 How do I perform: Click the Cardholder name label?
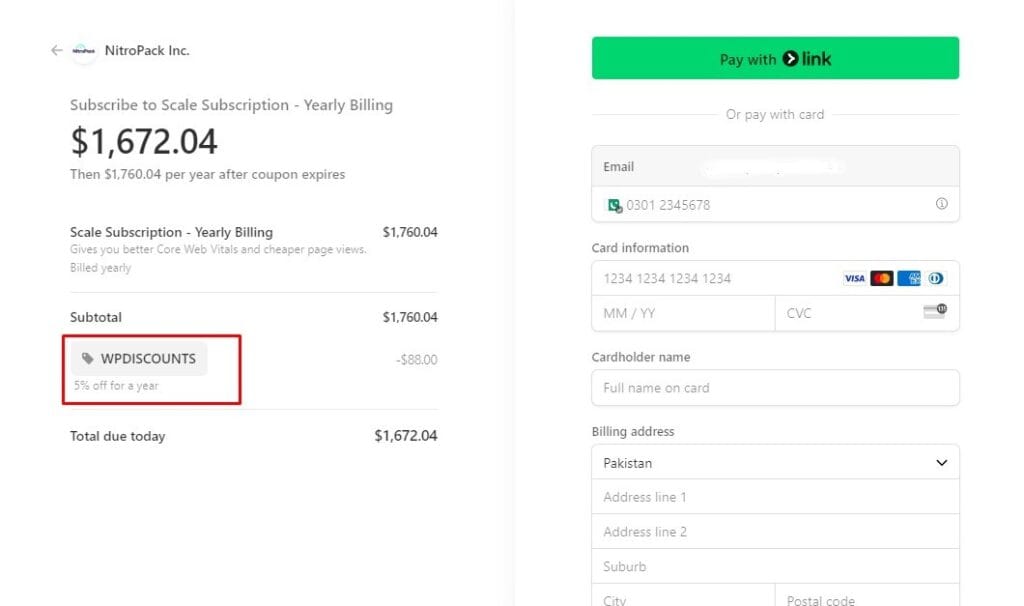tap(641, 357)
